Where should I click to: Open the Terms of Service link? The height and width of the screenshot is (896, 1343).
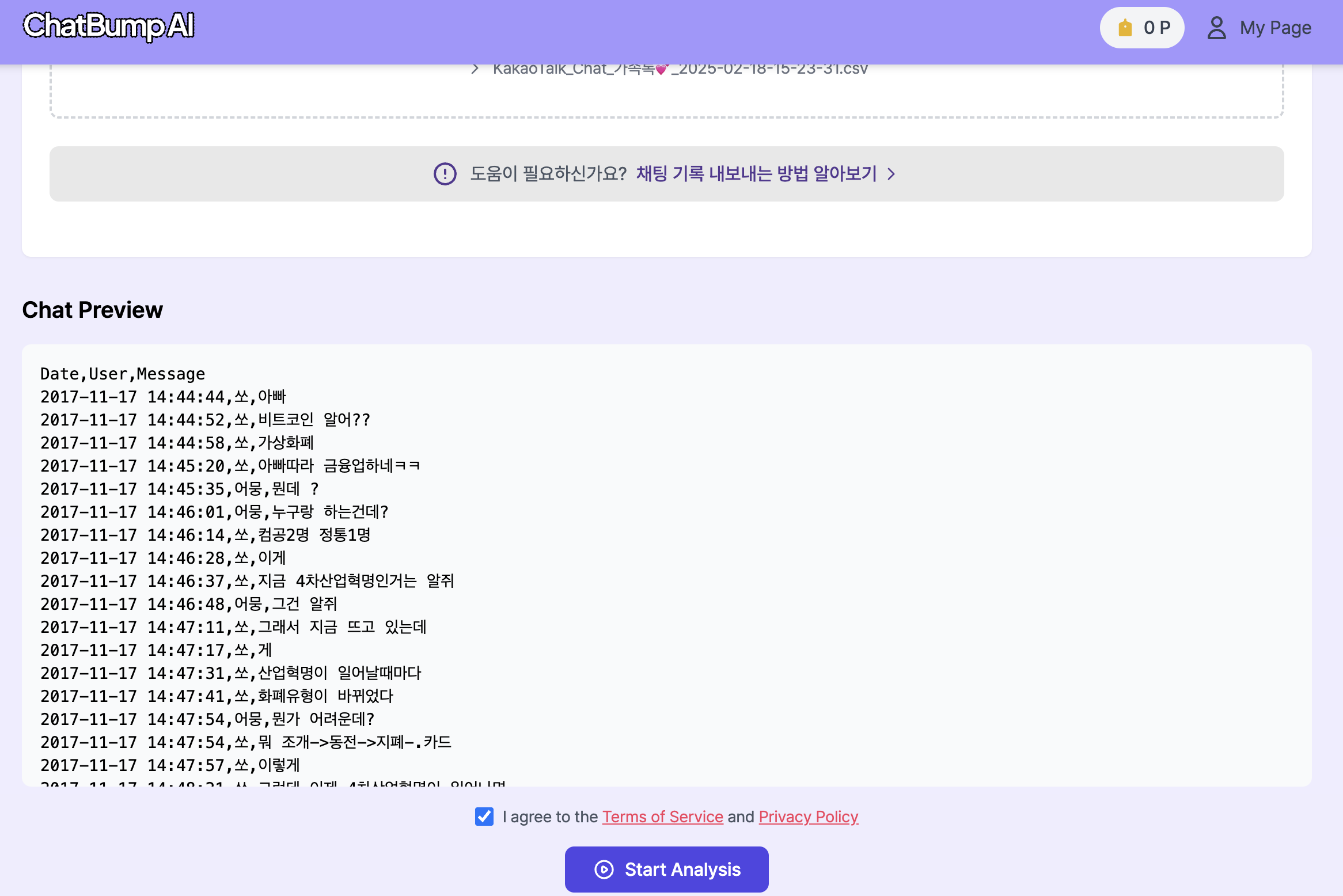[x=662, y=817]
